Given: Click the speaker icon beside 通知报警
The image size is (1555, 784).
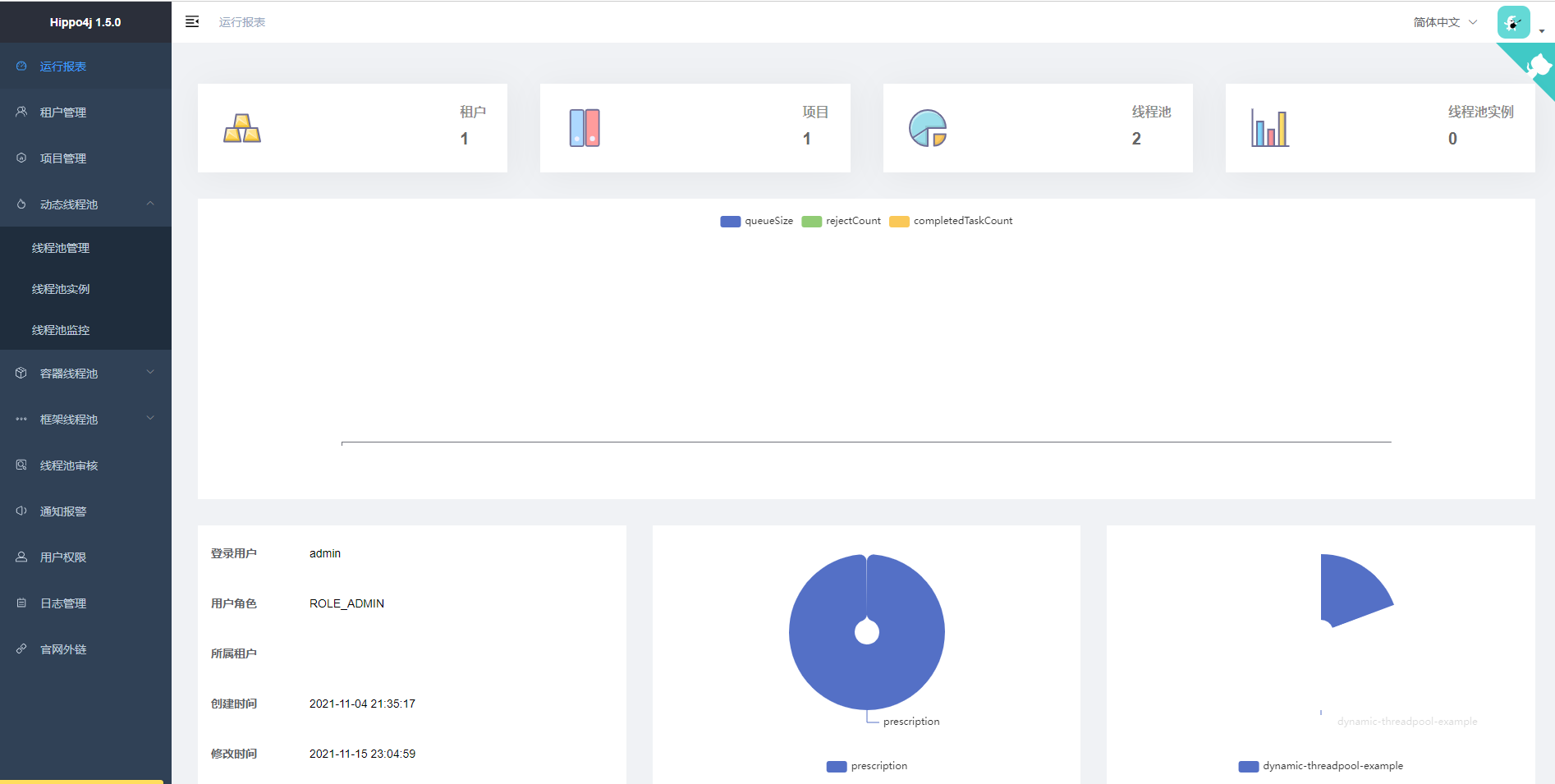Looking at the screenshot, I should pyautogui.click(x=21, y=511).
